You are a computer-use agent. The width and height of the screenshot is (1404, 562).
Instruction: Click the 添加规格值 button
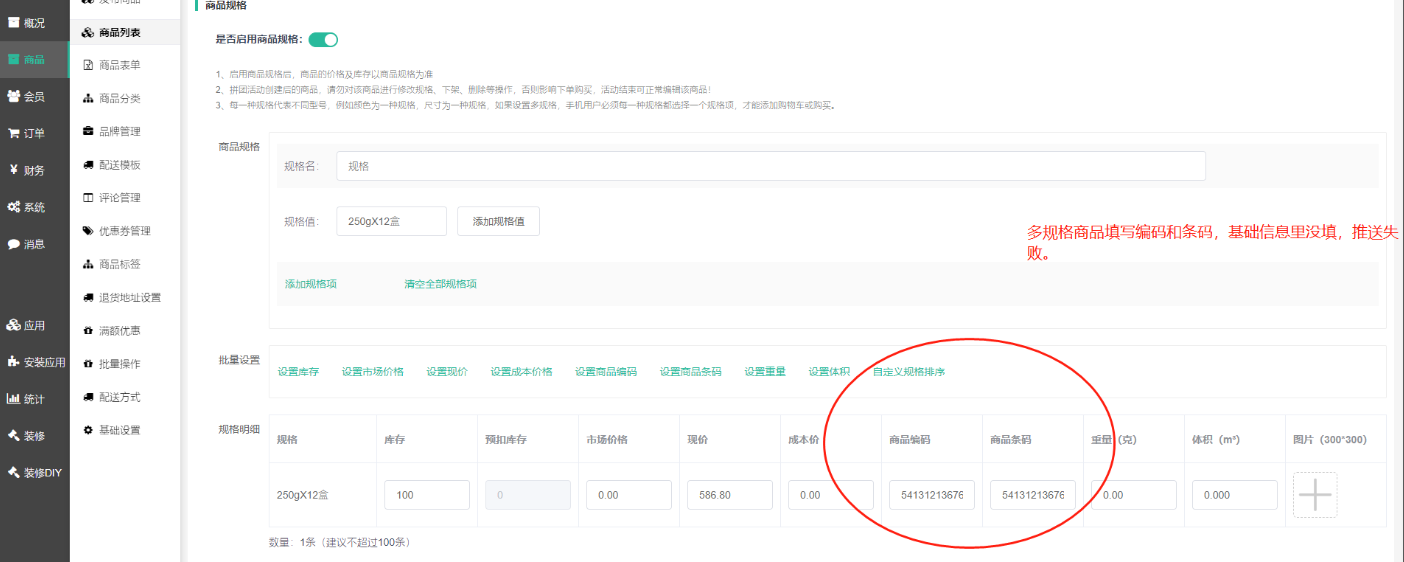point(498,221)
